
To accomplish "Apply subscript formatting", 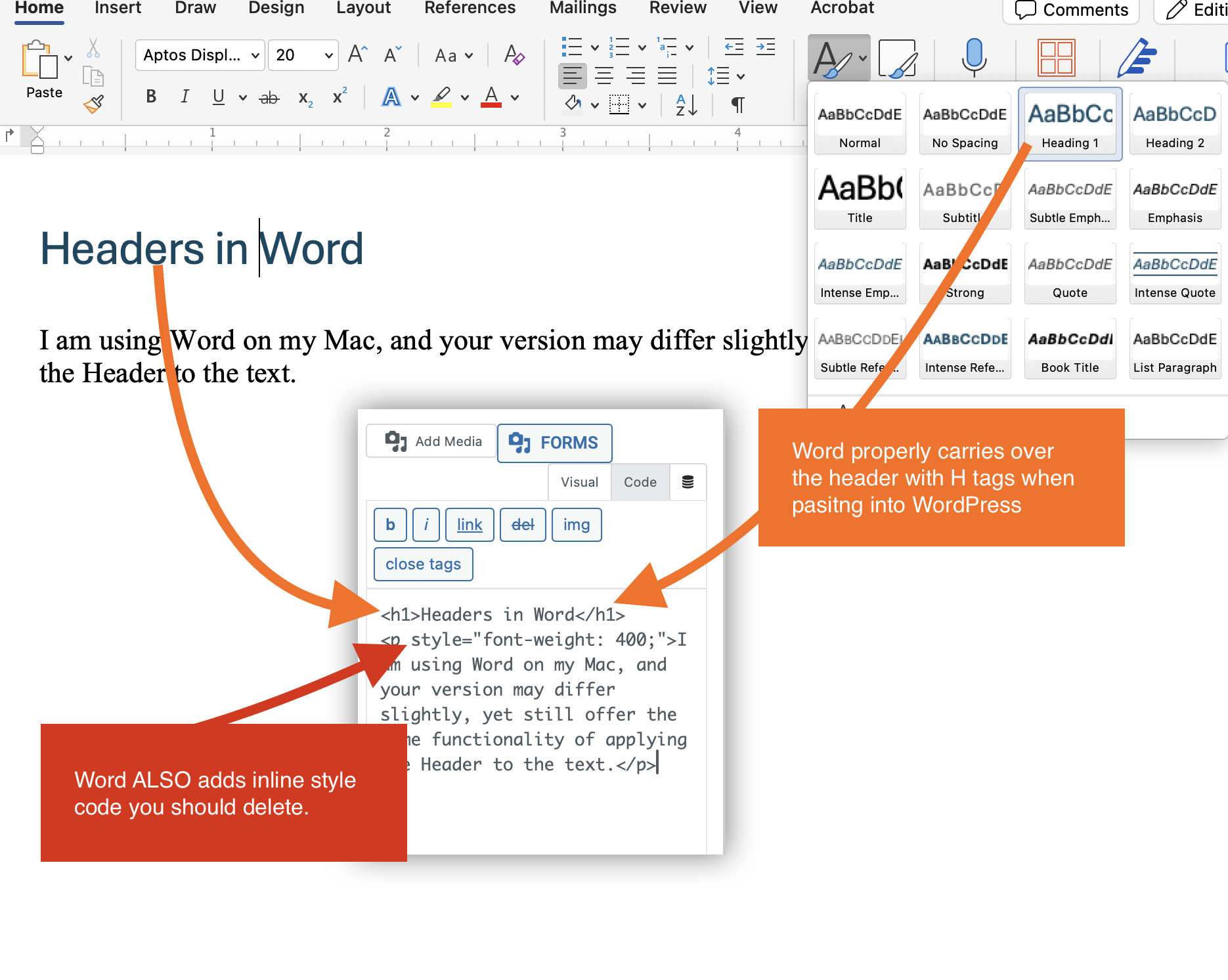I will point(305,98).
